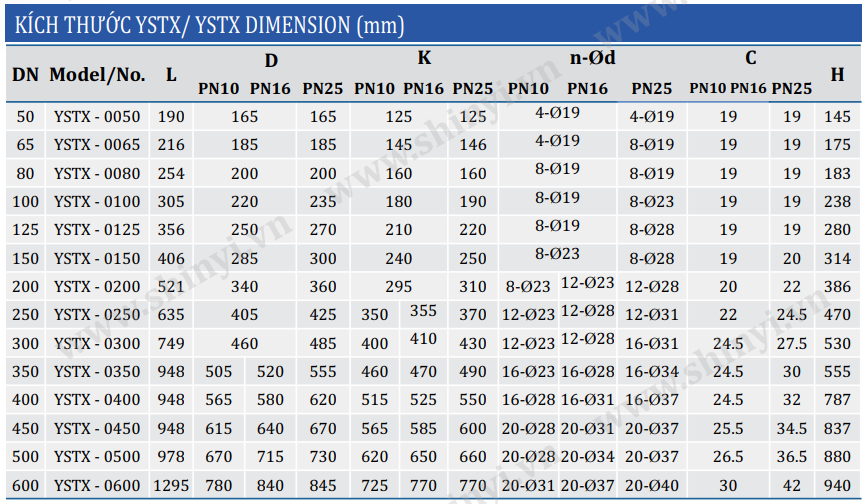
Task: Select the DN column header
Action: coord(25,74)
